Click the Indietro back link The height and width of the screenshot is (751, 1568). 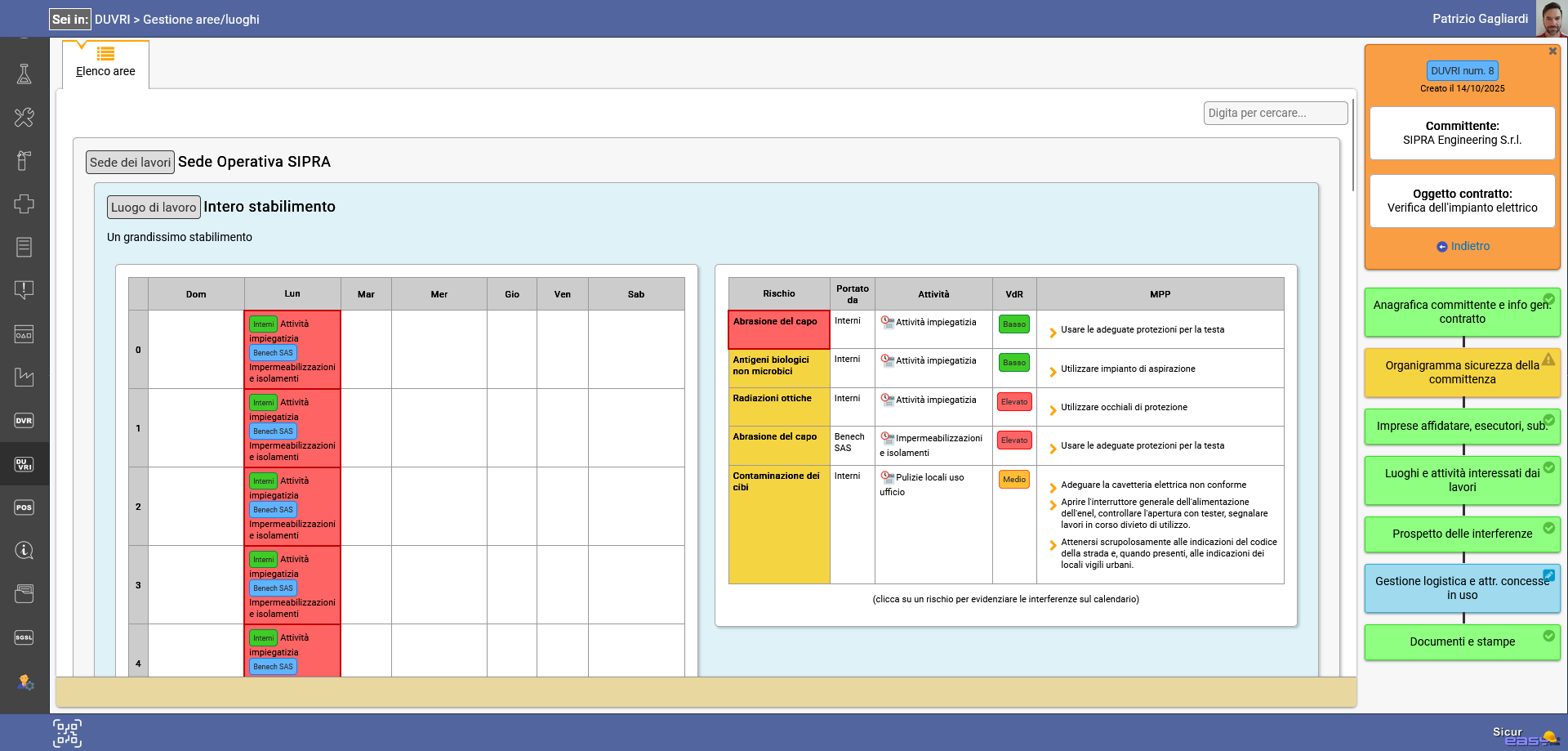point(1463,246)
